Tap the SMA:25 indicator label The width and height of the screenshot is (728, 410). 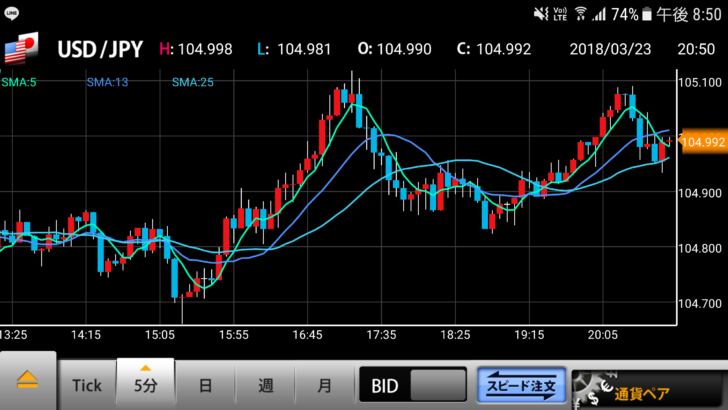click(190, 81)
